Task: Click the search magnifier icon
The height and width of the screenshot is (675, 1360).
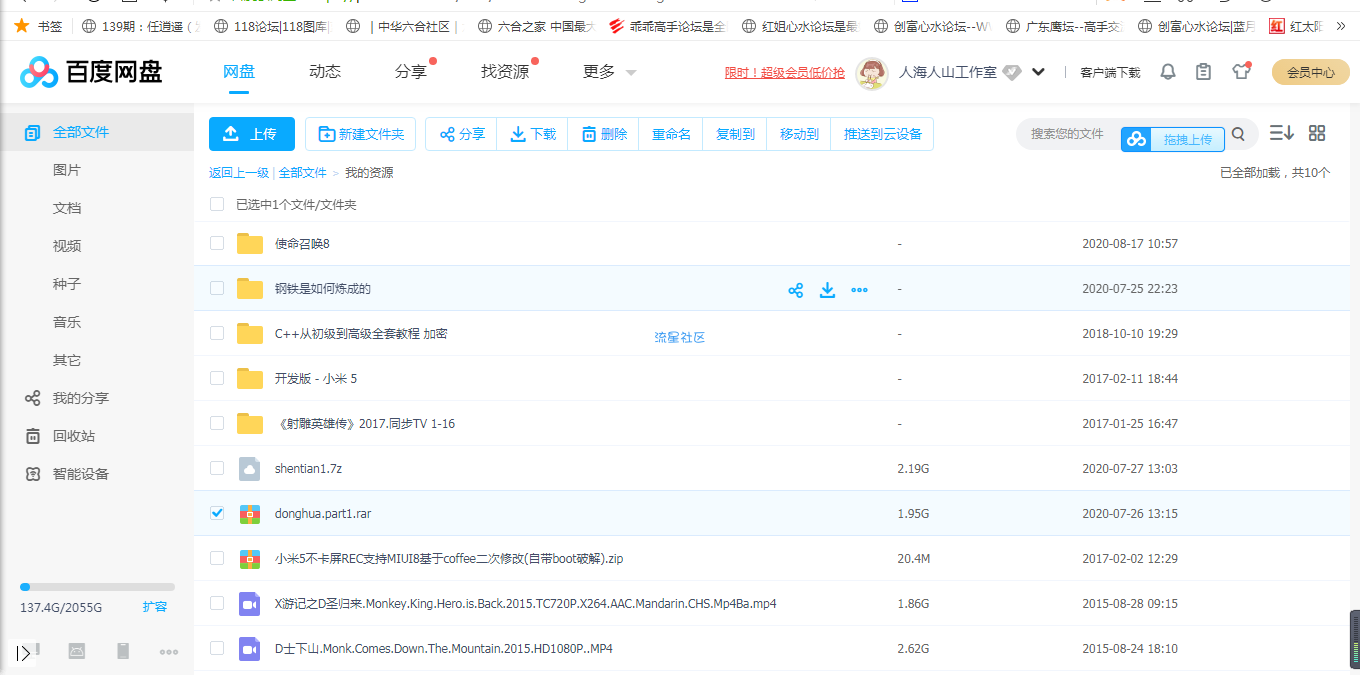Action: pos(1238,134)
